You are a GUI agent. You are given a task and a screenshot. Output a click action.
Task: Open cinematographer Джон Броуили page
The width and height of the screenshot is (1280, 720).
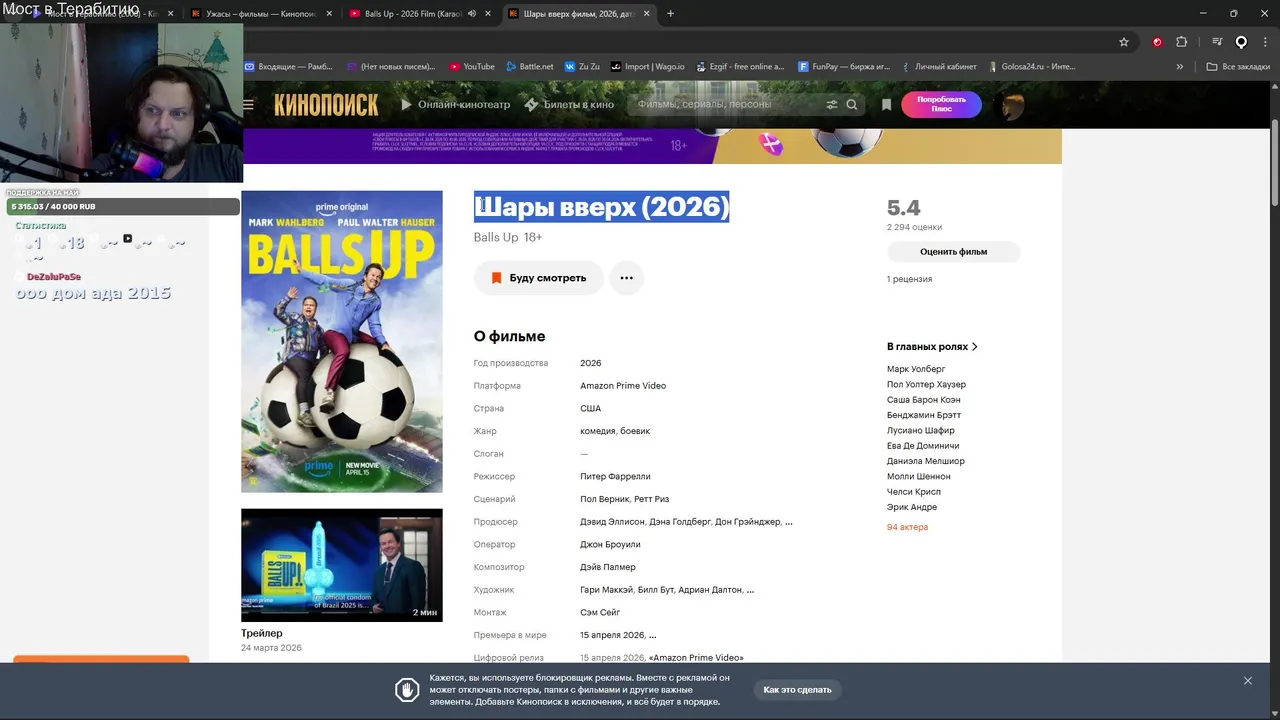(x=610, y=545)
